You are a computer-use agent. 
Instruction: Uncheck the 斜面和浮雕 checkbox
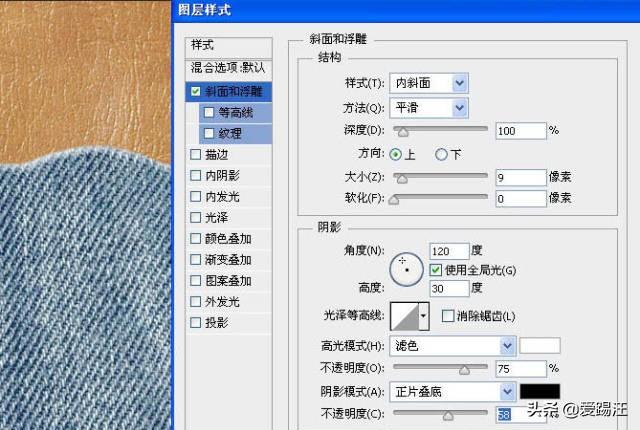(x=196, y=91)
